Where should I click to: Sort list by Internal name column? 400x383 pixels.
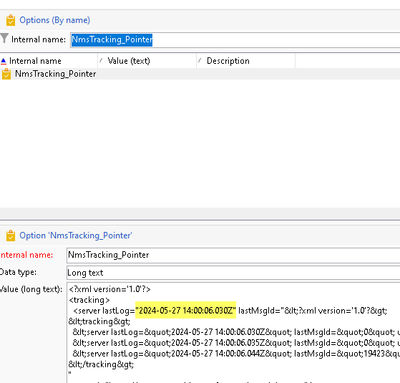[49, 61]
